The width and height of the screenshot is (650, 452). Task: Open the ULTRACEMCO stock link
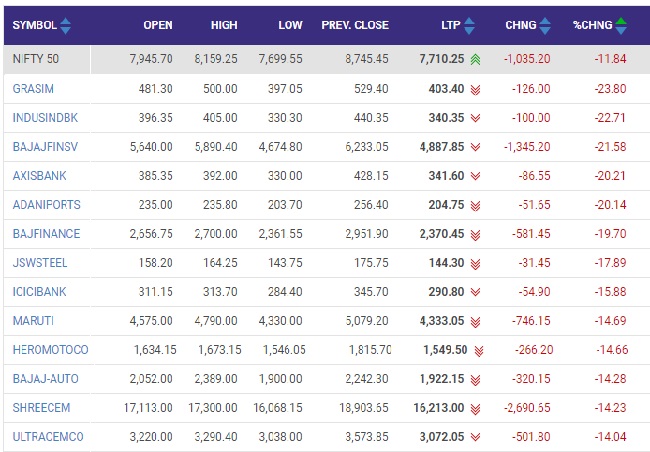[x=48, y=437]
